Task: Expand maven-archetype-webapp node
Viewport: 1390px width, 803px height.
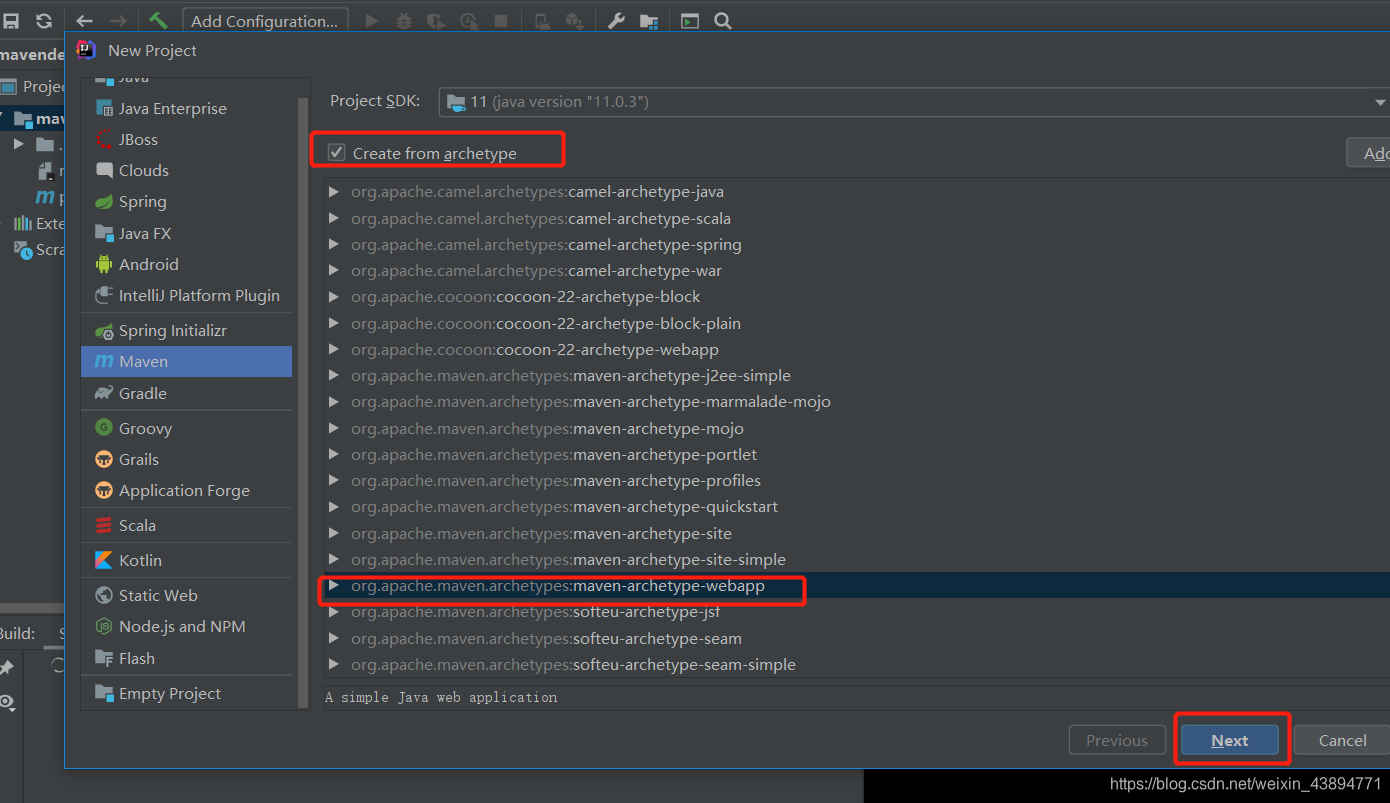Action: (x=333, y=585)
